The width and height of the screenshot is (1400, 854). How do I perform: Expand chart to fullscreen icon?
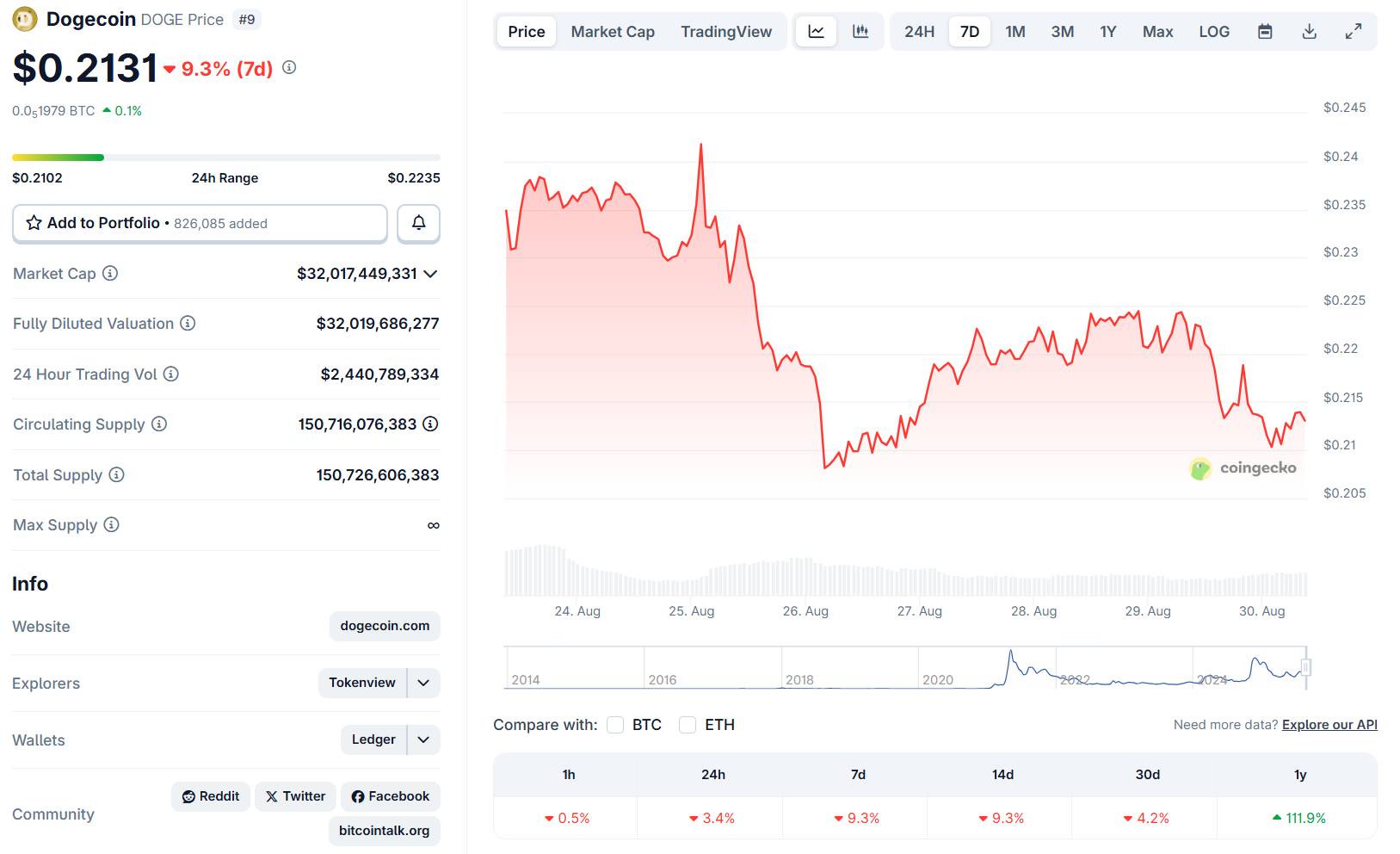(1354, 32)
